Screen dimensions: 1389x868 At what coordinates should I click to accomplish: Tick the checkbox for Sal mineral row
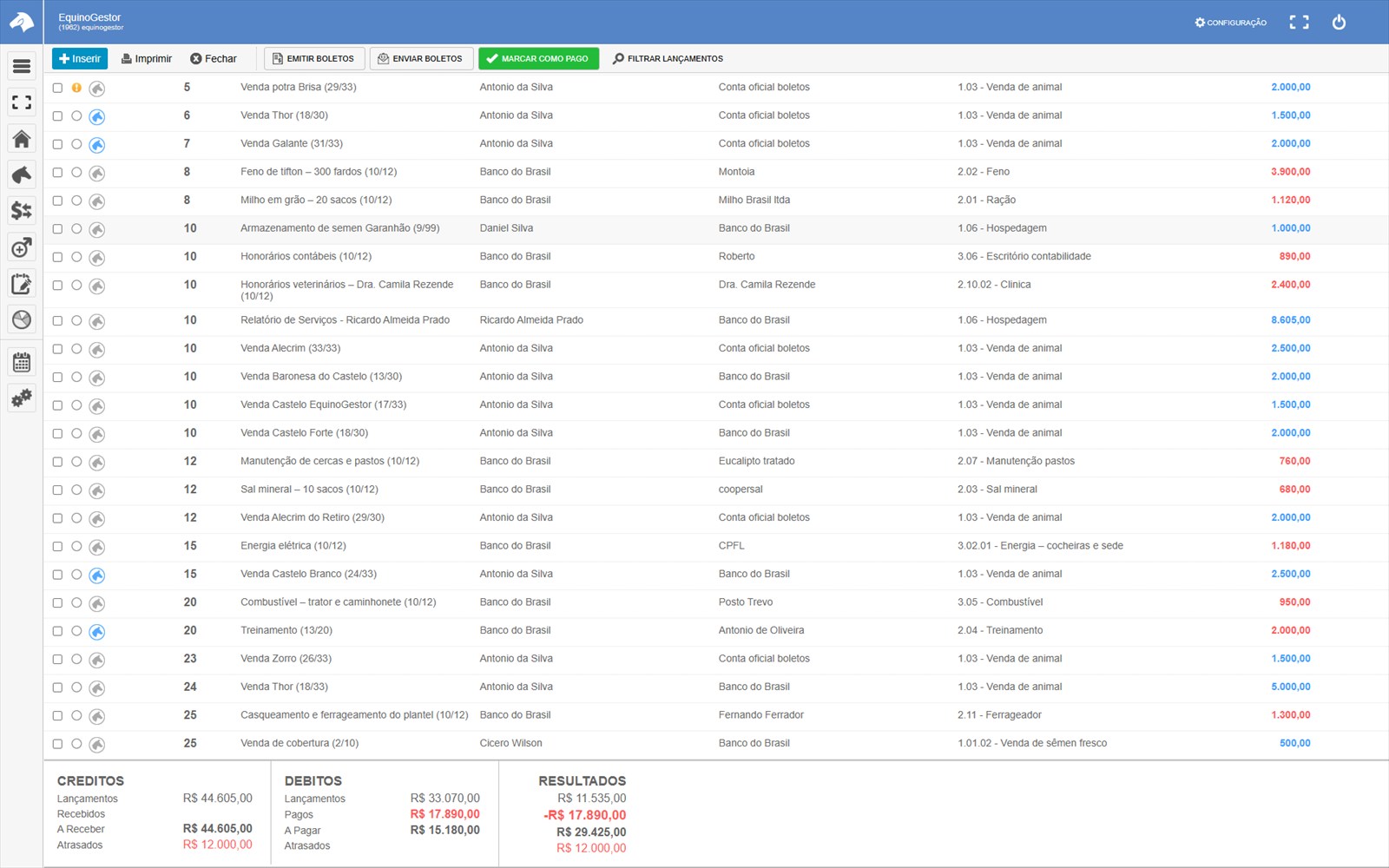click(x=57, y=490)
